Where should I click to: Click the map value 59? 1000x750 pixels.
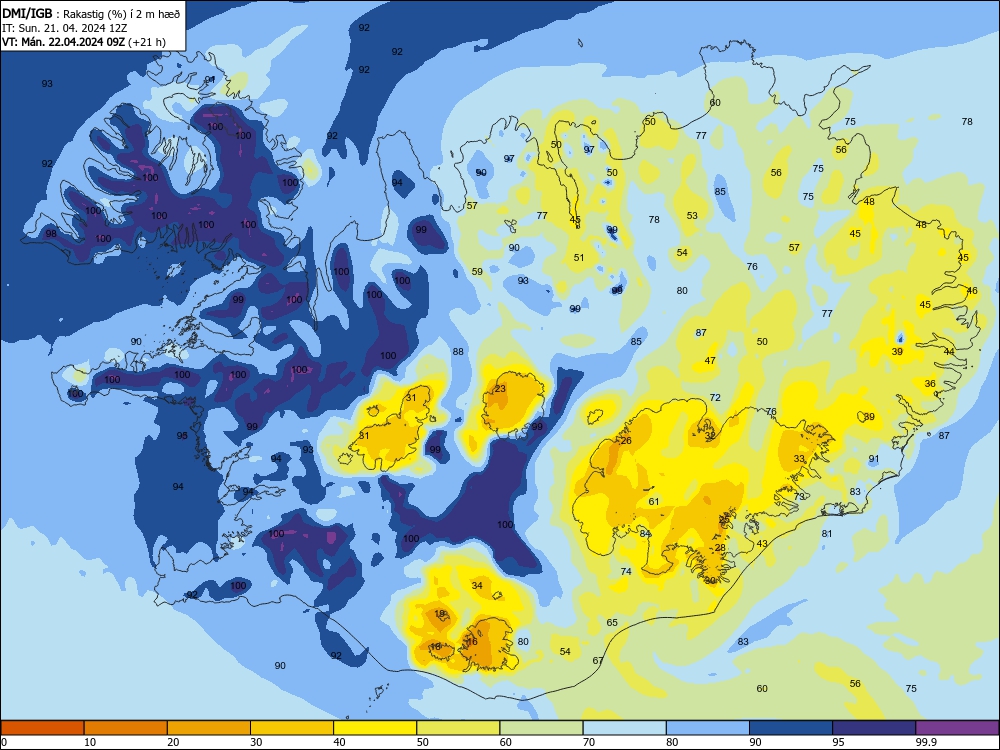(x=477, y=271)
